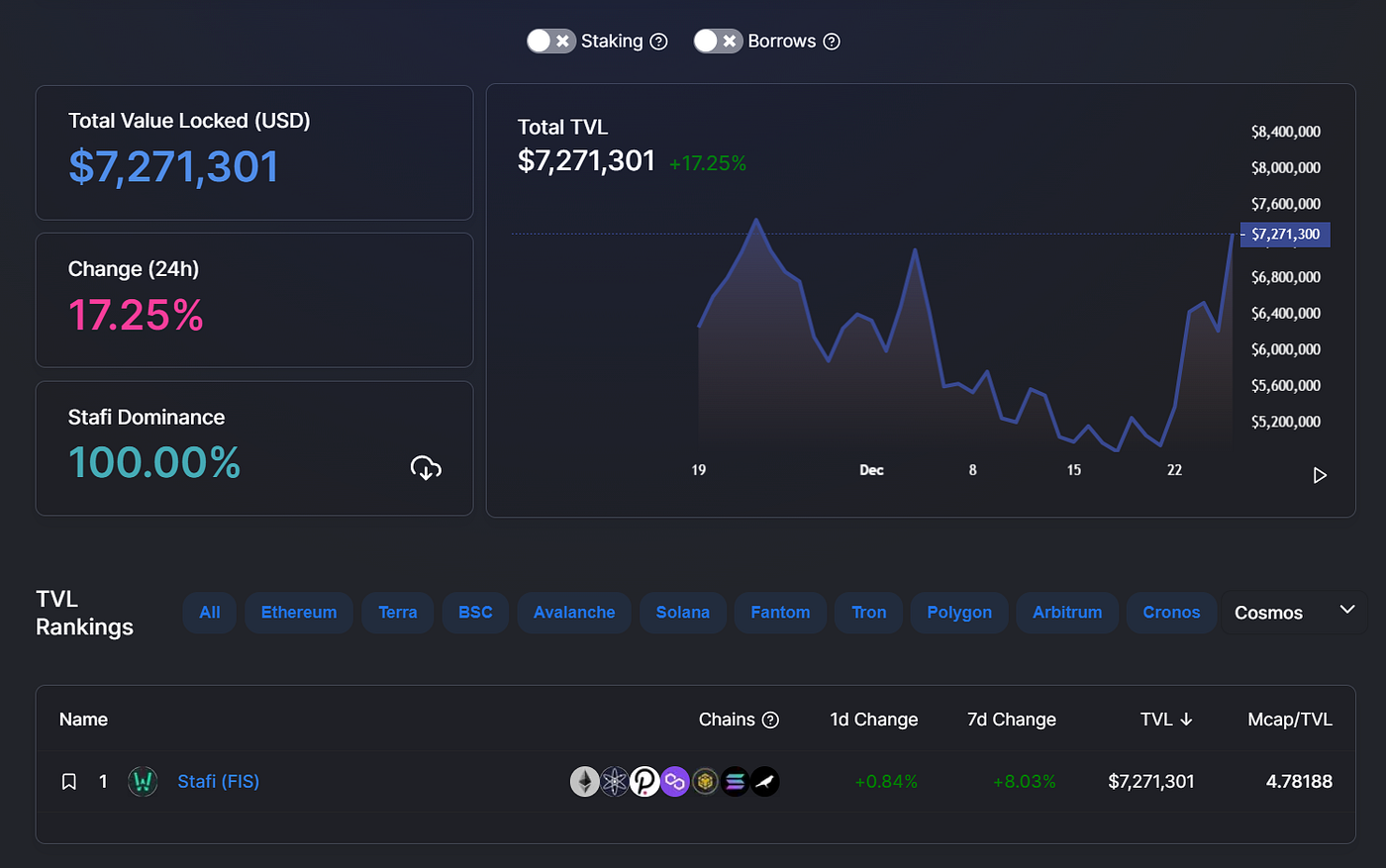The width and height of the screenshot is (1386, 868).
Task: Click the +0.84% 1d change cell
Action: coord(886,782)
